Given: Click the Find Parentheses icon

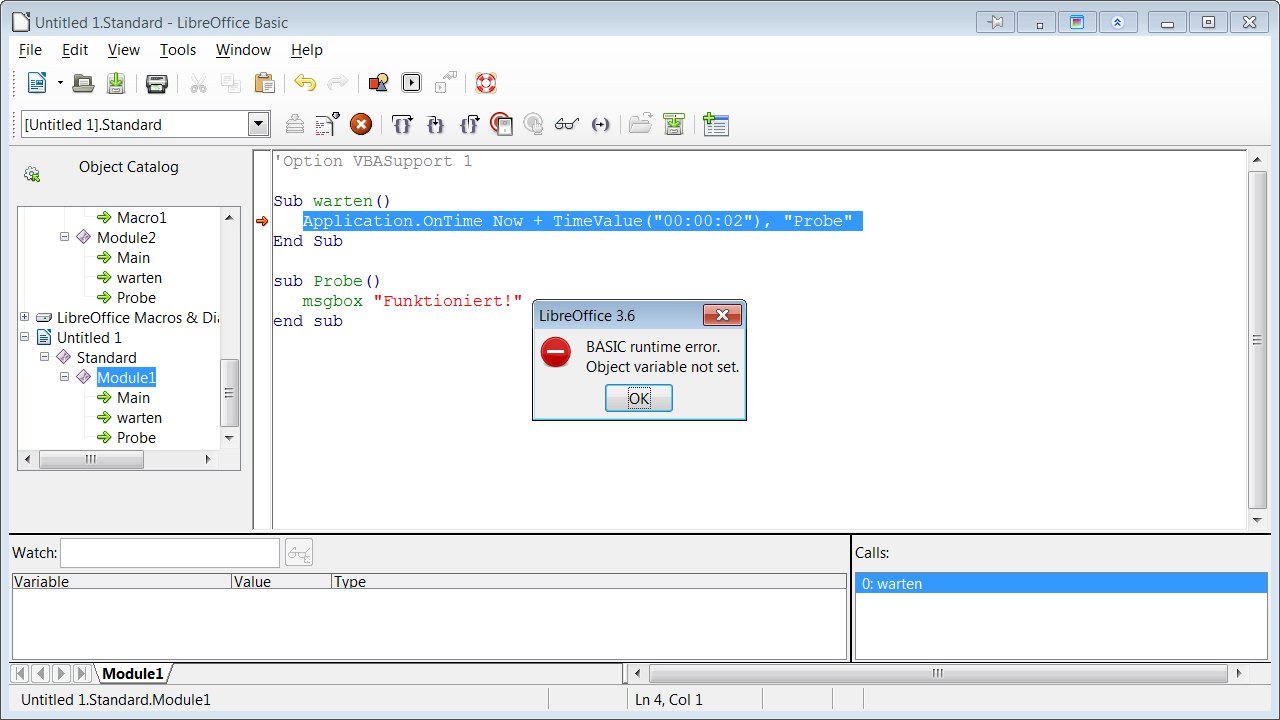Looking at the screenshot, I should tap(600, 124).
